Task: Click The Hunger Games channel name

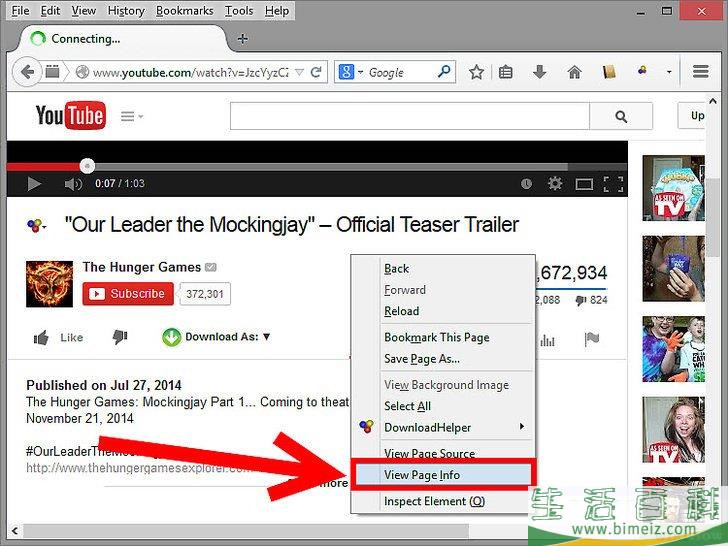Action: [142, 267]
